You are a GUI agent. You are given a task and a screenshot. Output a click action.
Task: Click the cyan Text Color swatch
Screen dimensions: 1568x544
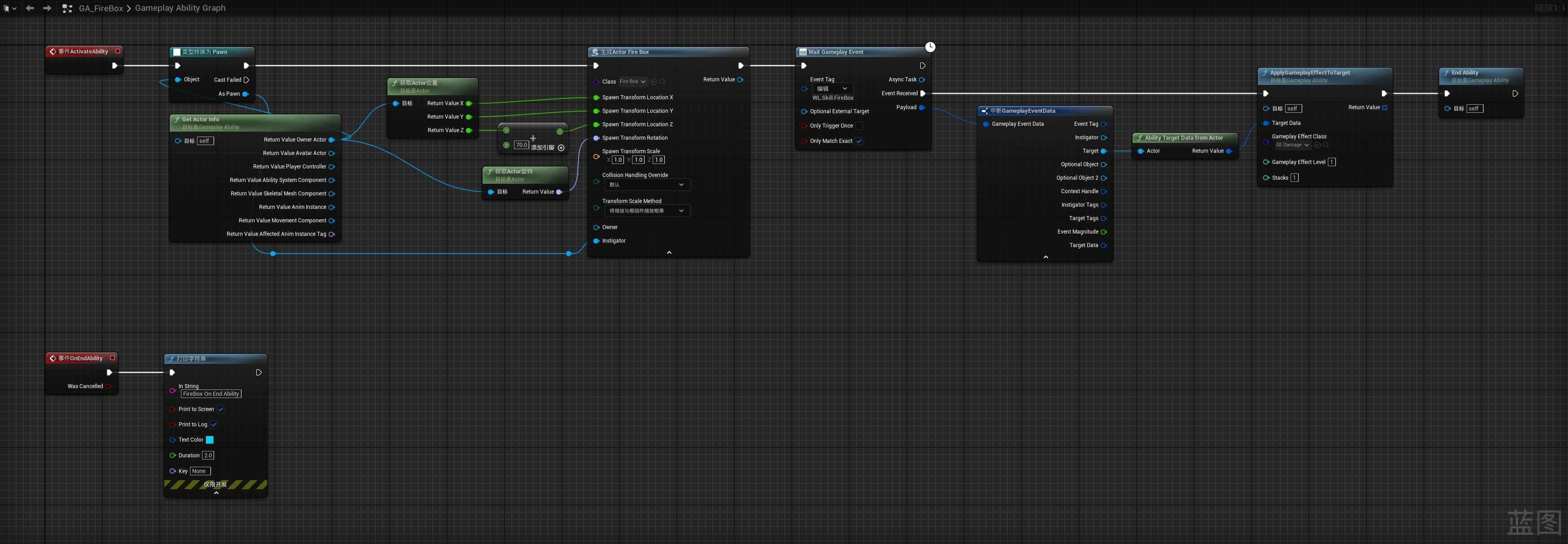click(x=209, y=440)
